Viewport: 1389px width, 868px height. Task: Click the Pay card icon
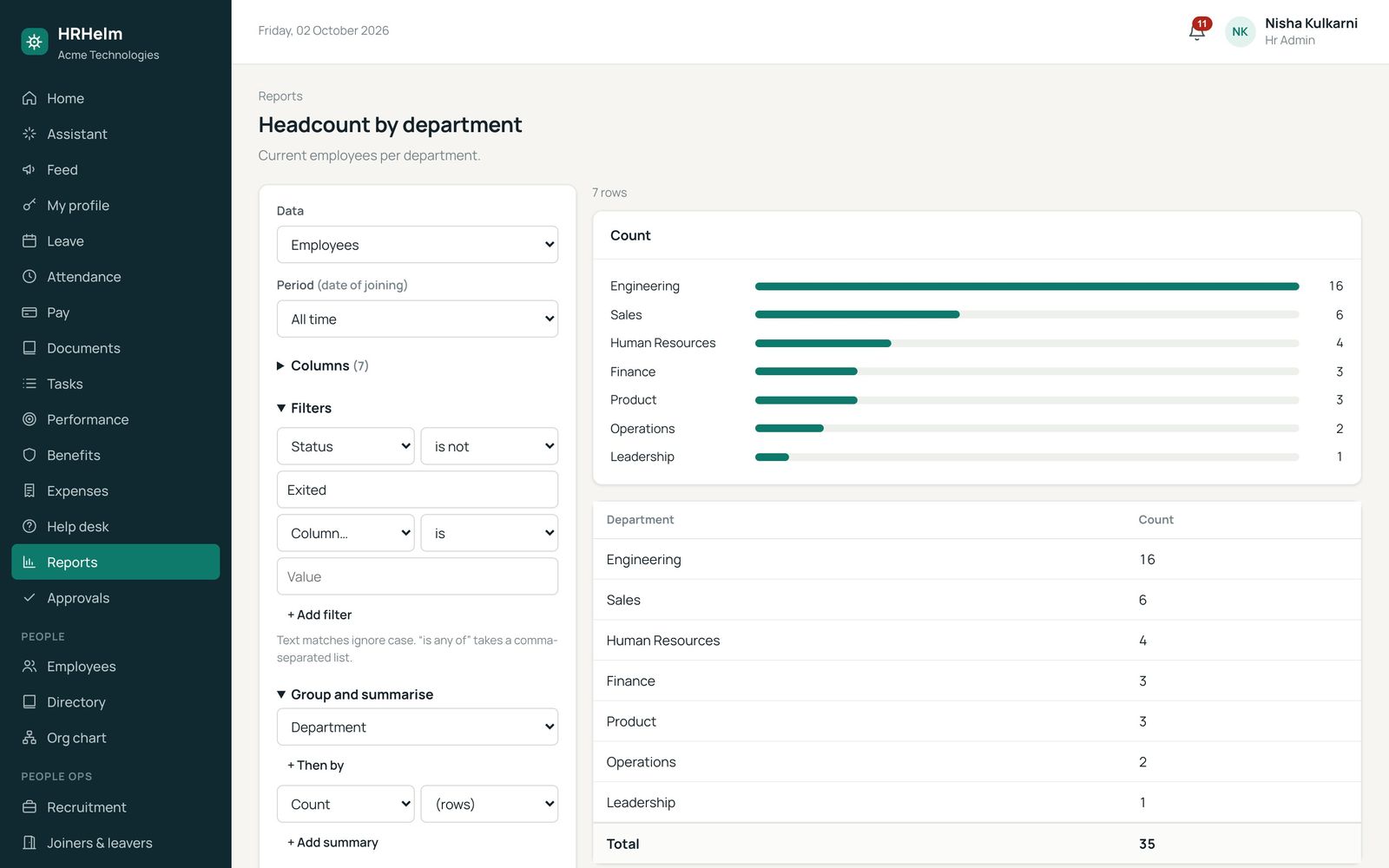point(30,312)
